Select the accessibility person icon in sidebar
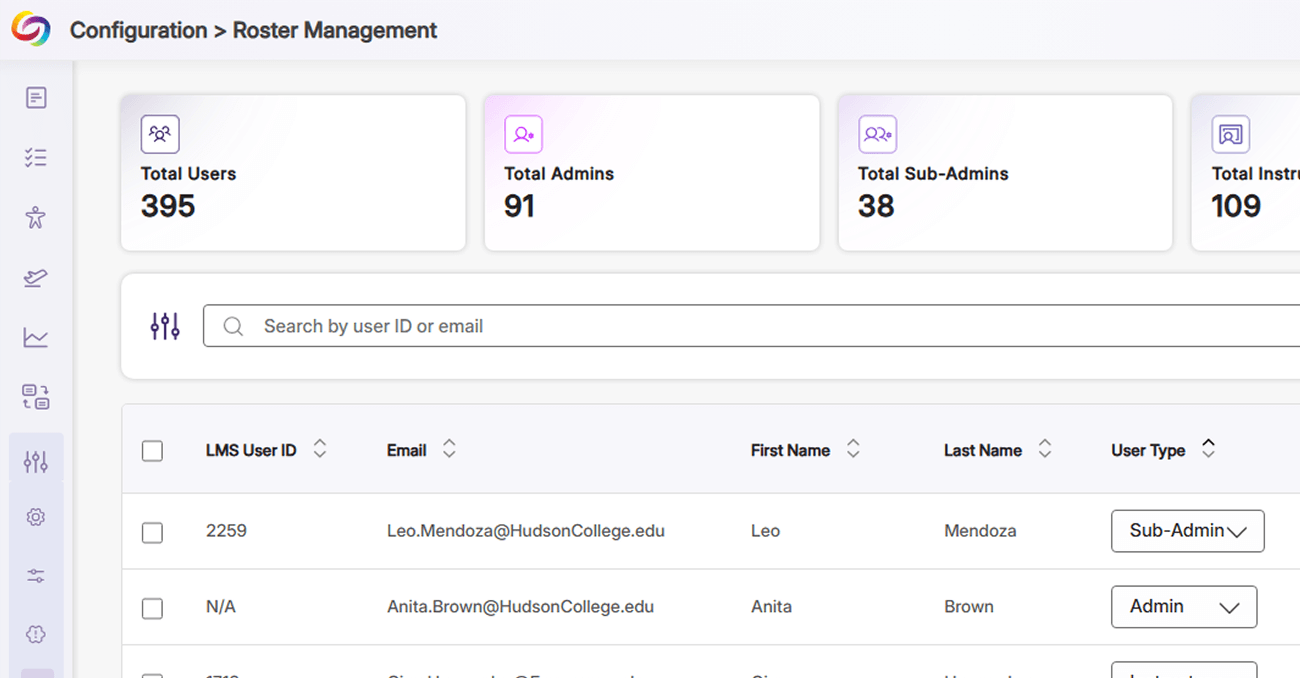This screenshot has height=678, width=1300. coord(36,218)
